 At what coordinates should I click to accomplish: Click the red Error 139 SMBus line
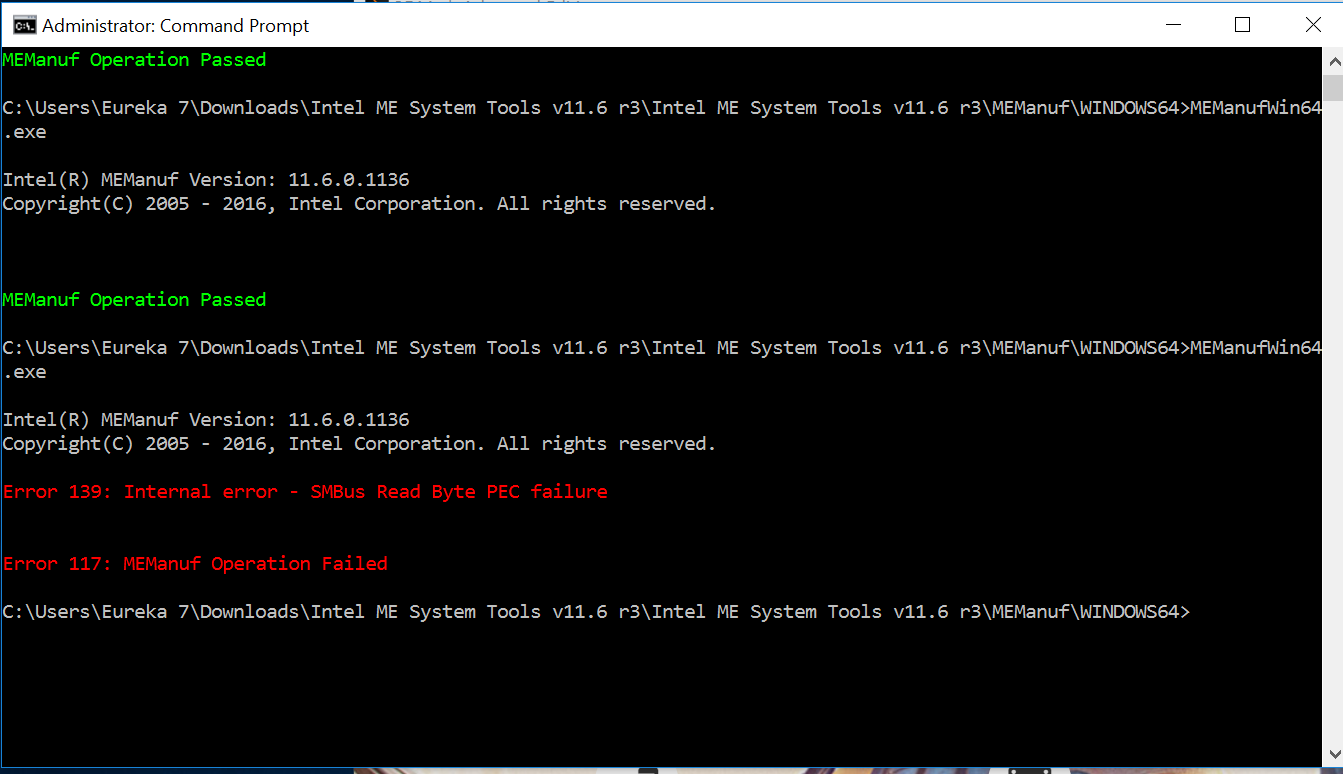305,492
